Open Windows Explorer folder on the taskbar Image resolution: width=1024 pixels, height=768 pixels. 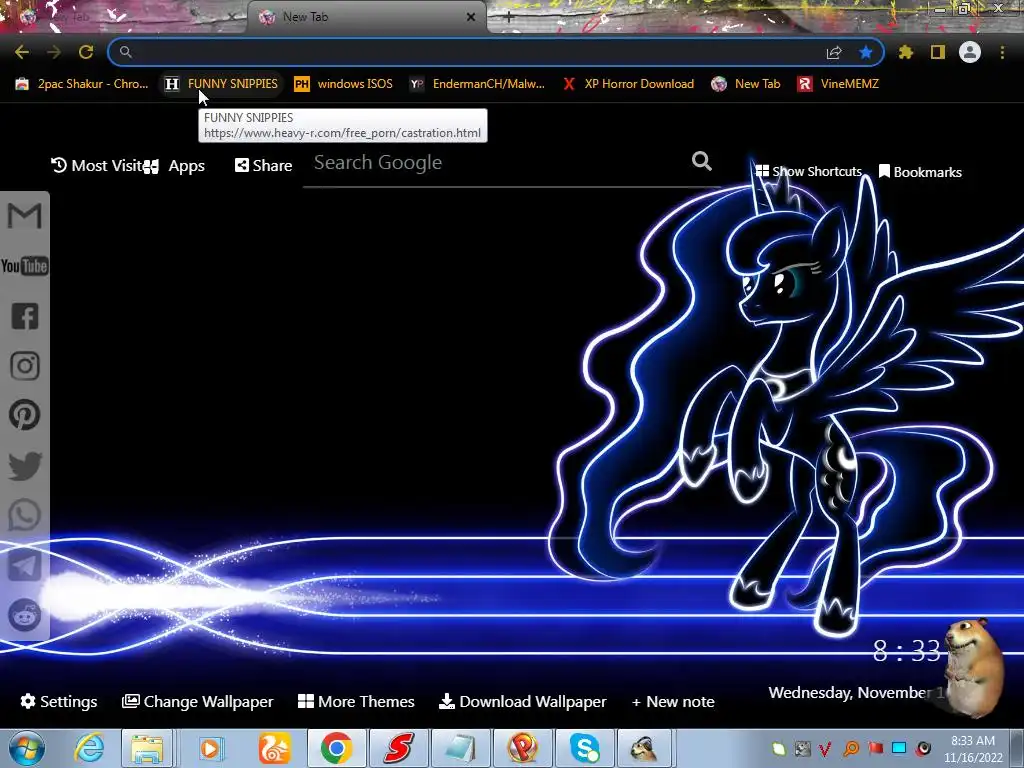tap(147, 748)
